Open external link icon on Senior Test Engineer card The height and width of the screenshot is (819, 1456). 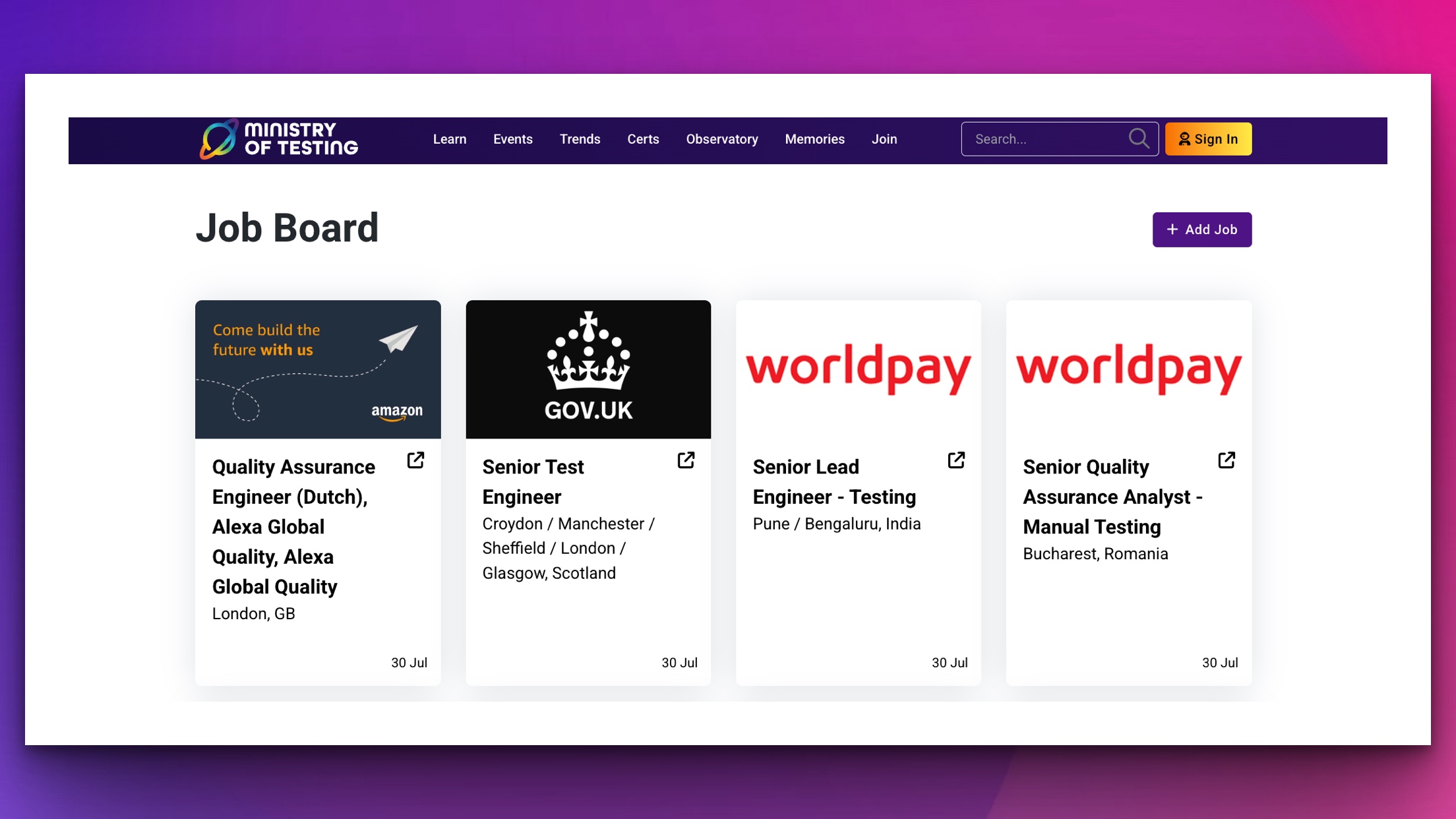click(686, 460)
